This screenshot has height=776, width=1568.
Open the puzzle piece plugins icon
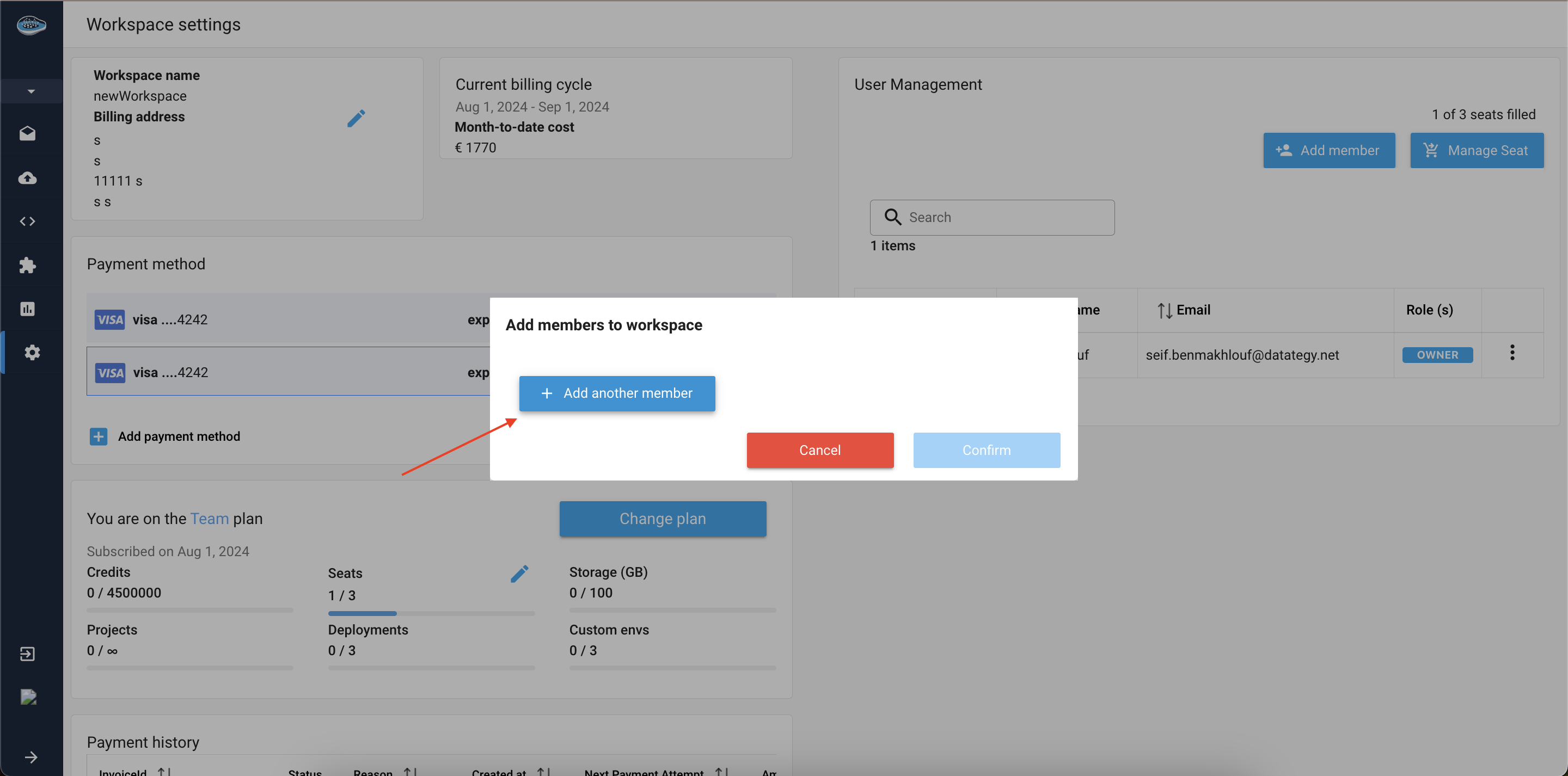click(x=27, y=266)
